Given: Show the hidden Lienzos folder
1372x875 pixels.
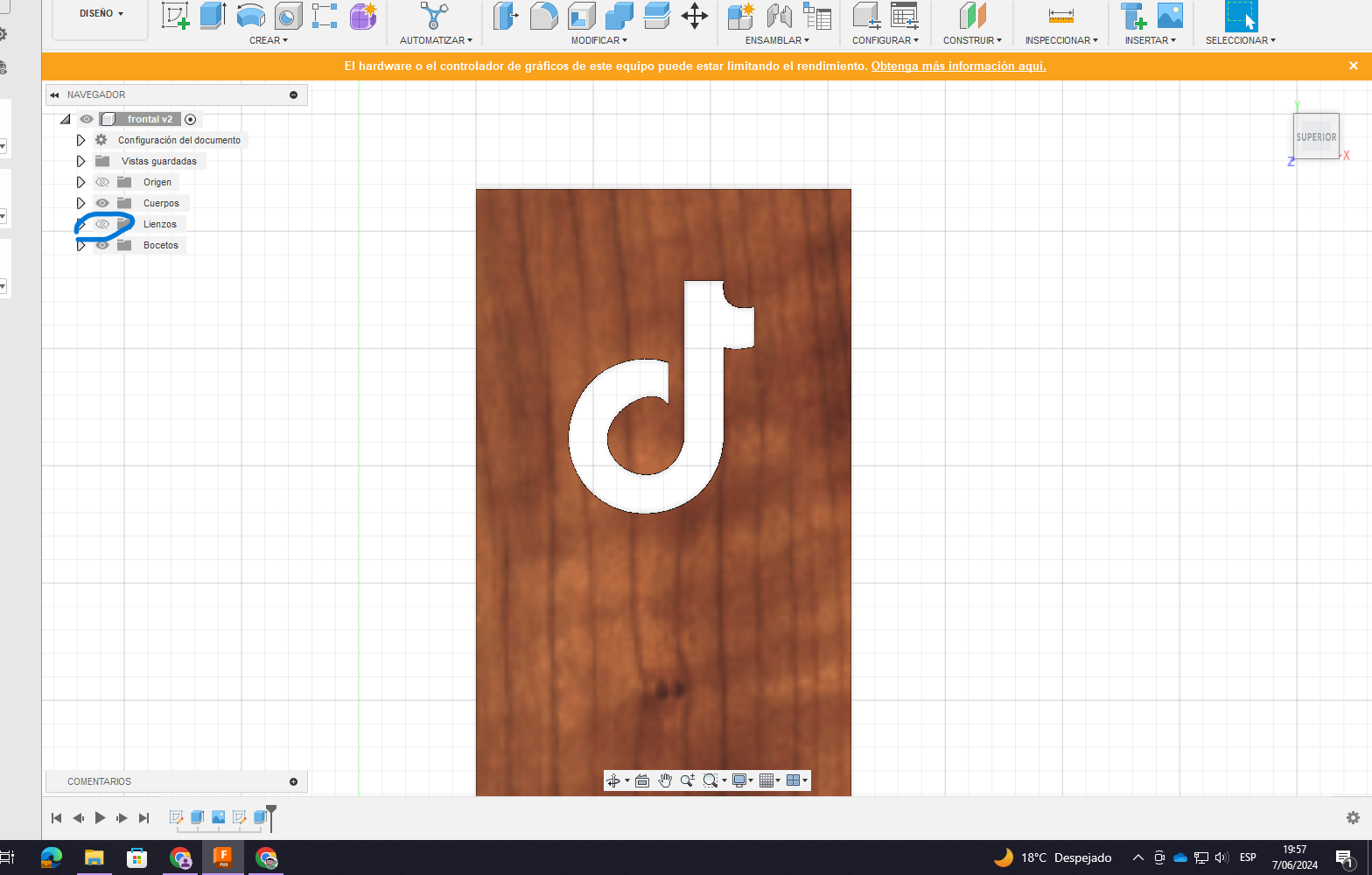Looking at the screenshot, I should 102,224.
